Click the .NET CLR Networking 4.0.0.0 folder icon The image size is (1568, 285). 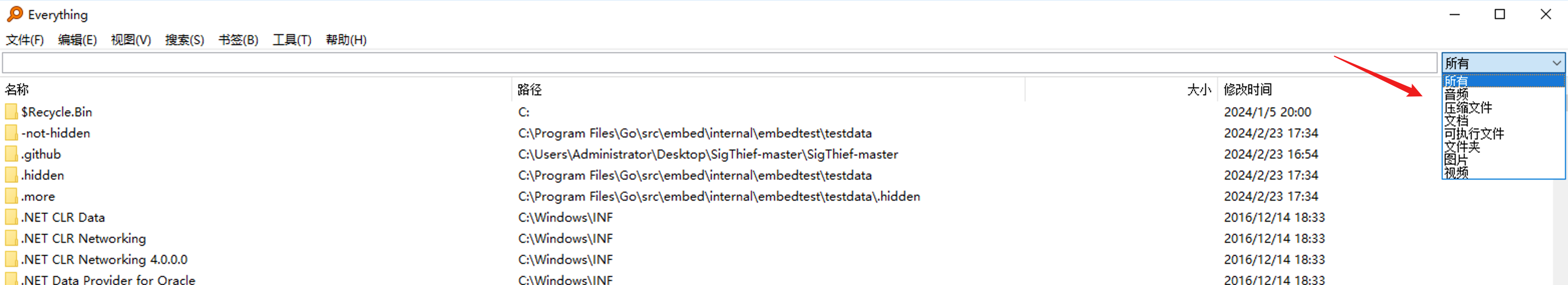(11, 259)
